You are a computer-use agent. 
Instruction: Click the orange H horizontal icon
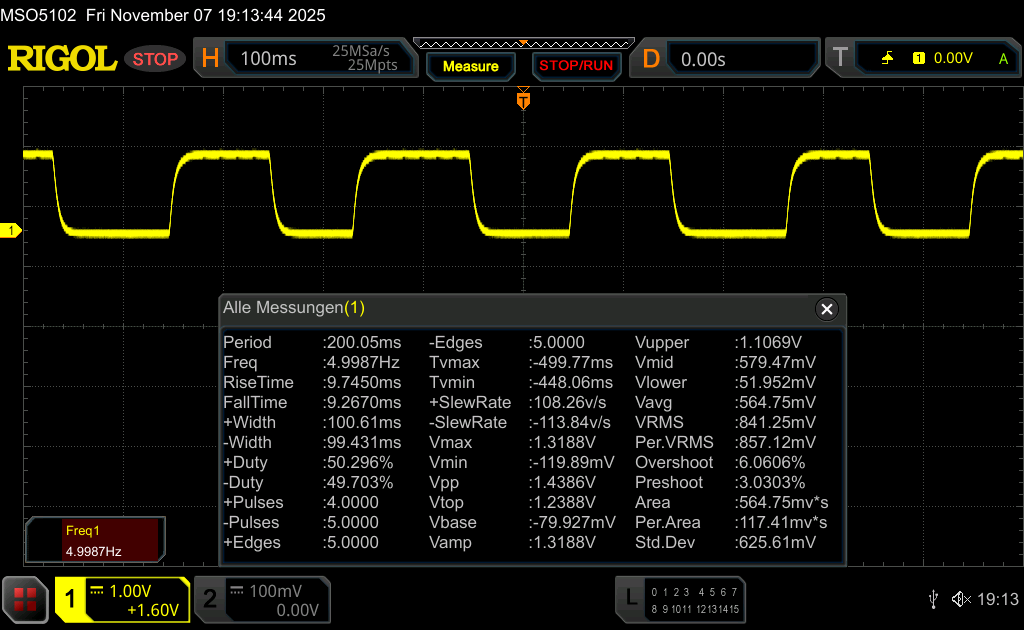coord(210,59)
